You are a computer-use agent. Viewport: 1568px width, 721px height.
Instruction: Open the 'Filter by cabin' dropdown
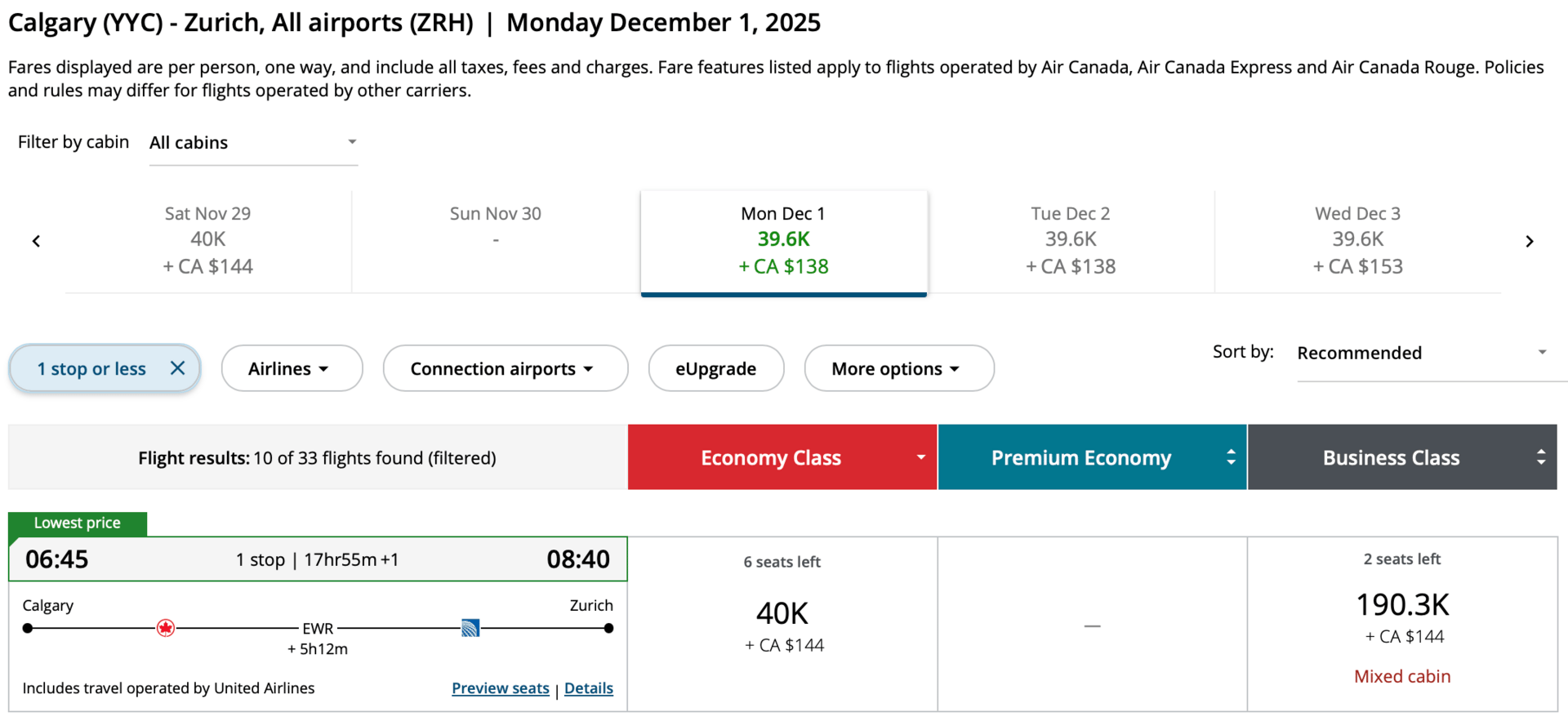coord(253,143)
